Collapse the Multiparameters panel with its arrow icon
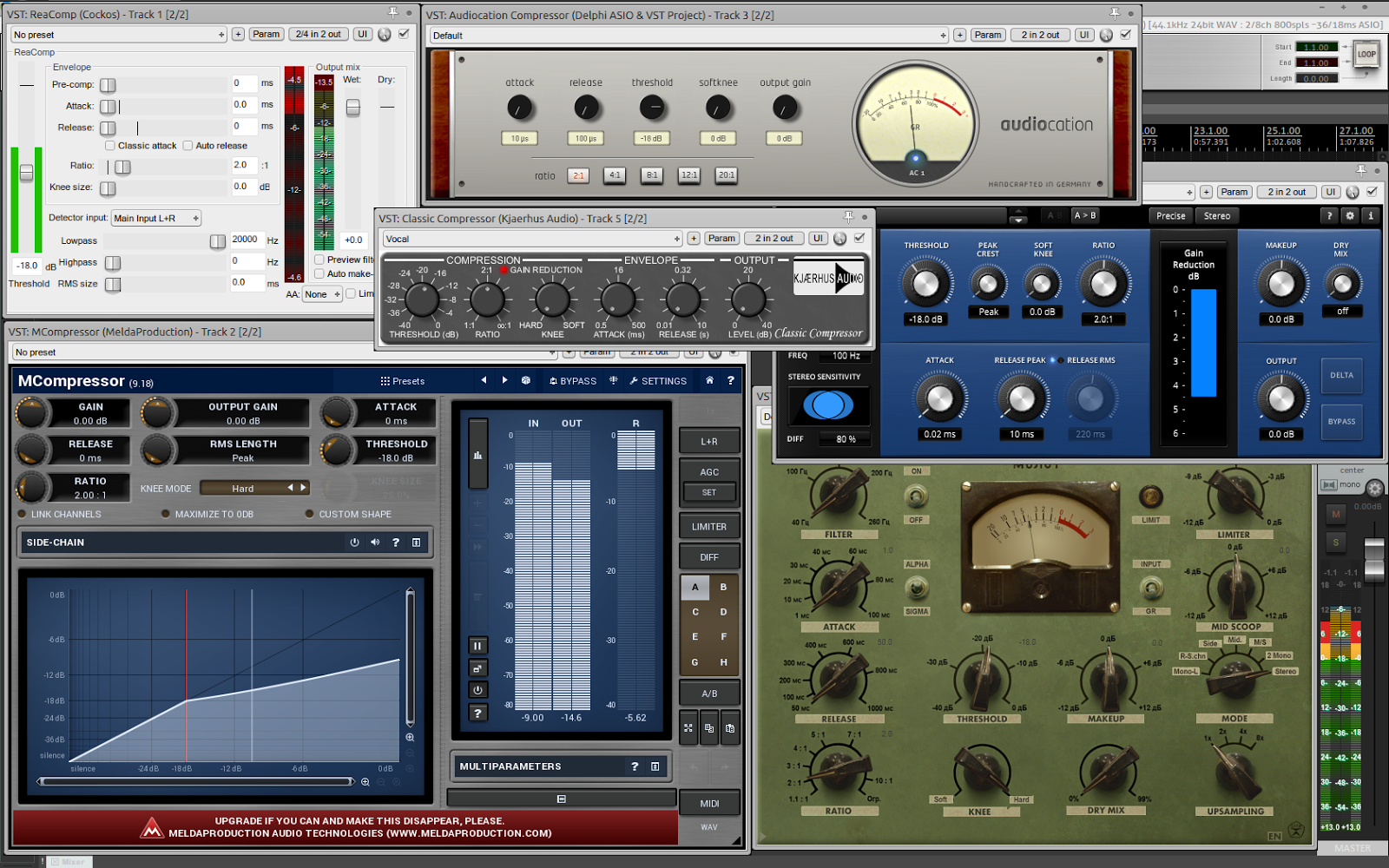Viewport: 1389px width, 868px height. pyautogui.click(x=655, y=766)
